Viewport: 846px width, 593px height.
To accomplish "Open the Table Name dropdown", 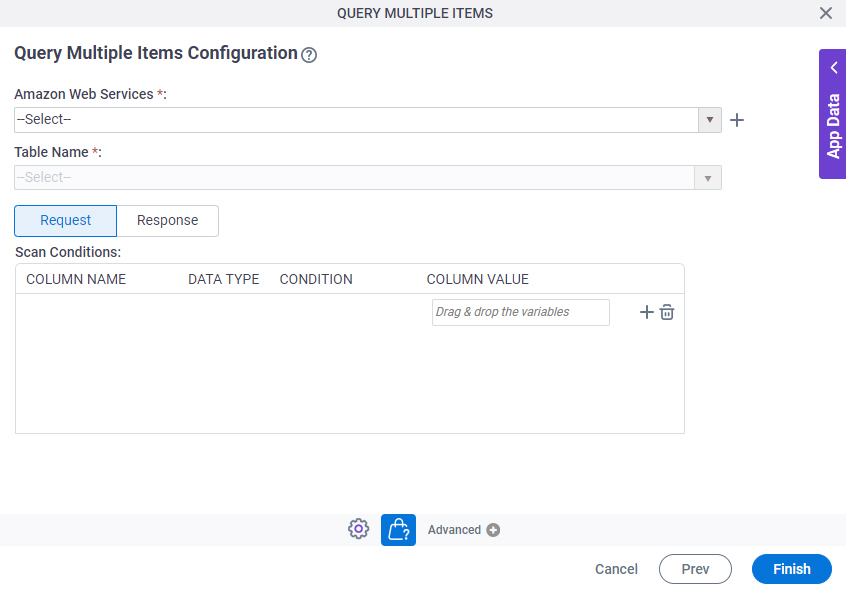I will tap(709, 177).
